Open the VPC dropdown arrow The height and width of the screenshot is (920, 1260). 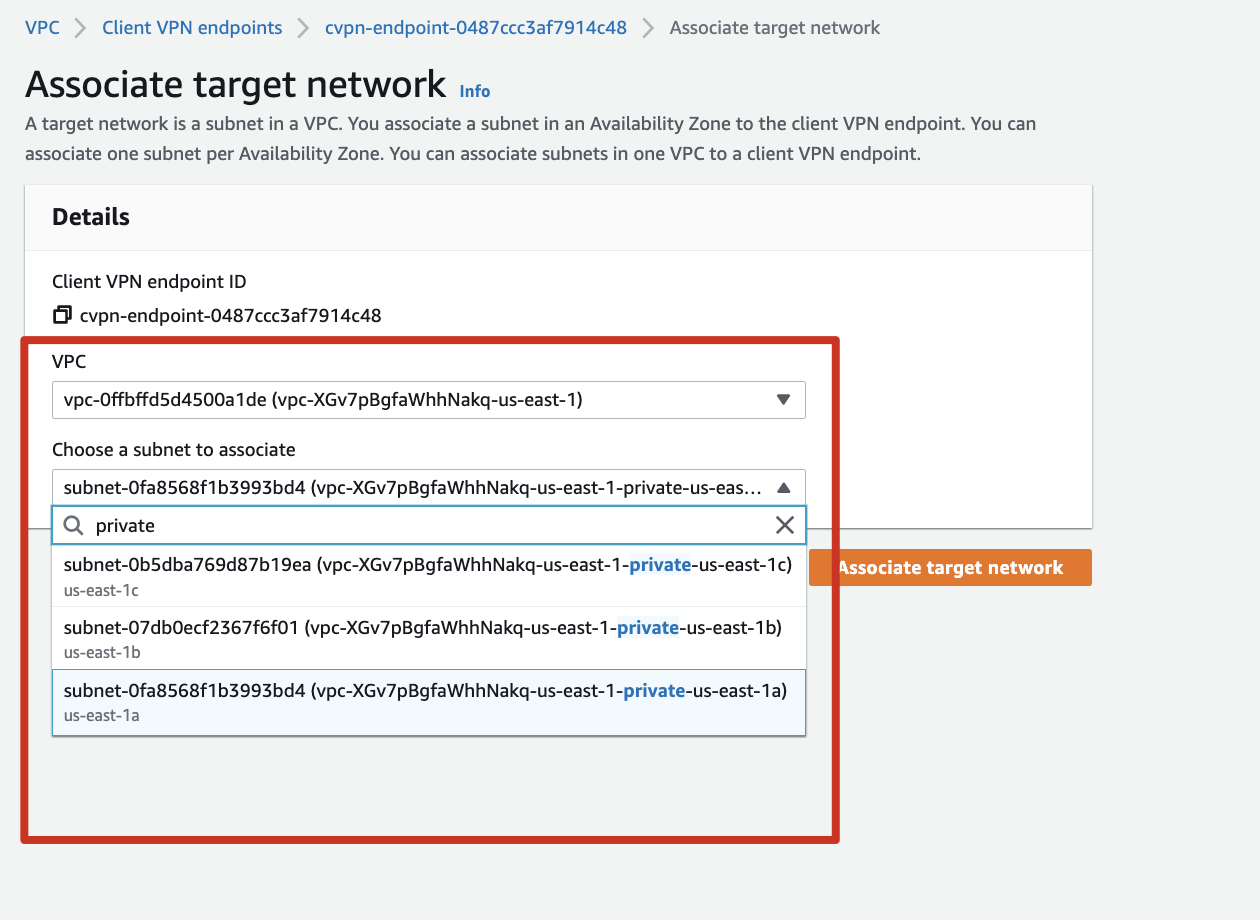[784, 400]
